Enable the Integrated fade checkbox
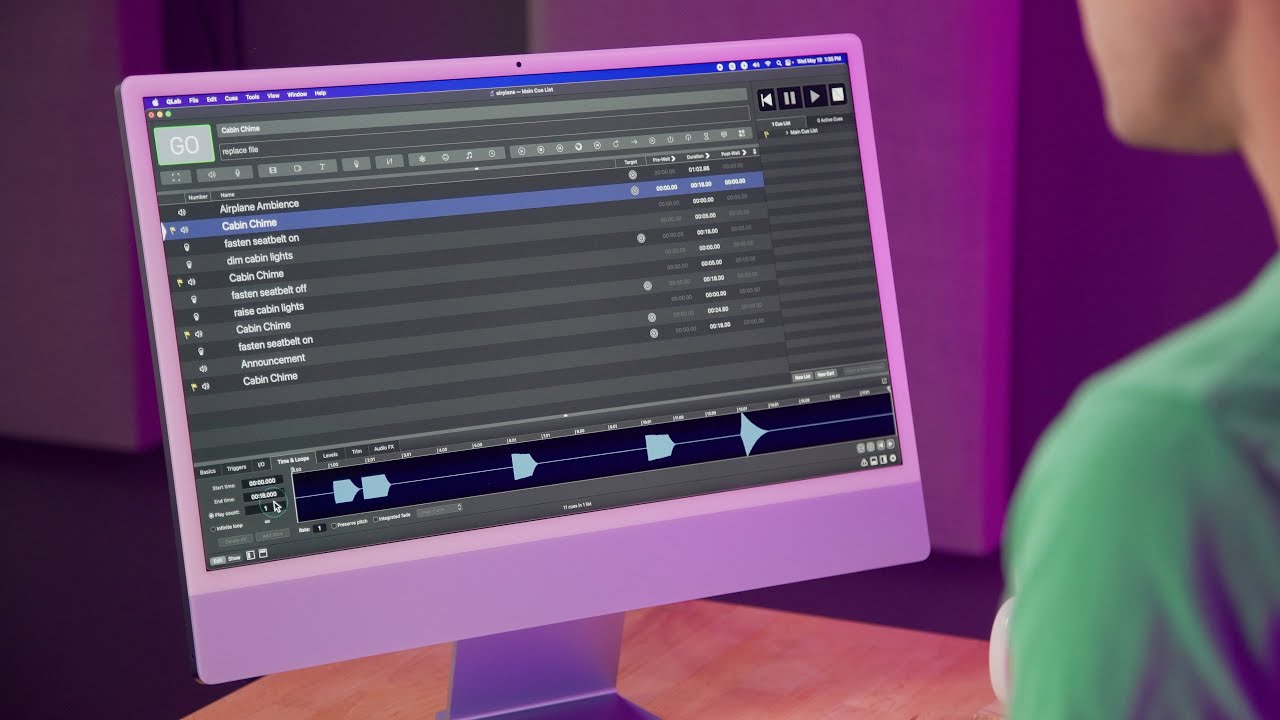 376,519
